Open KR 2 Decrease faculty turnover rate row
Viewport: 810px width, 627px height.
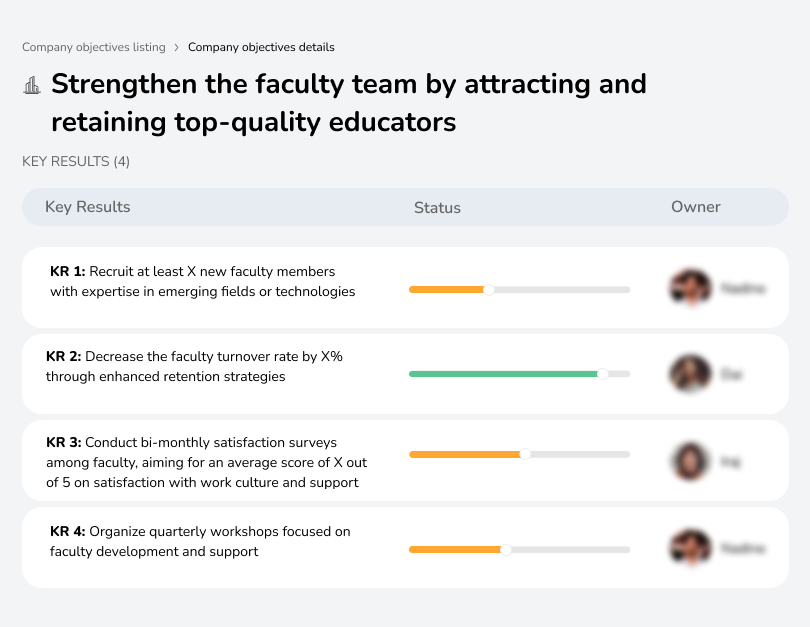195,367
